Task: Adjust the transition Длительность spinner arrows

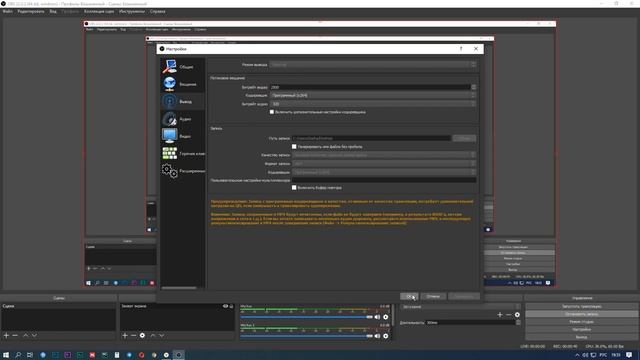Action: click(518, 322)
